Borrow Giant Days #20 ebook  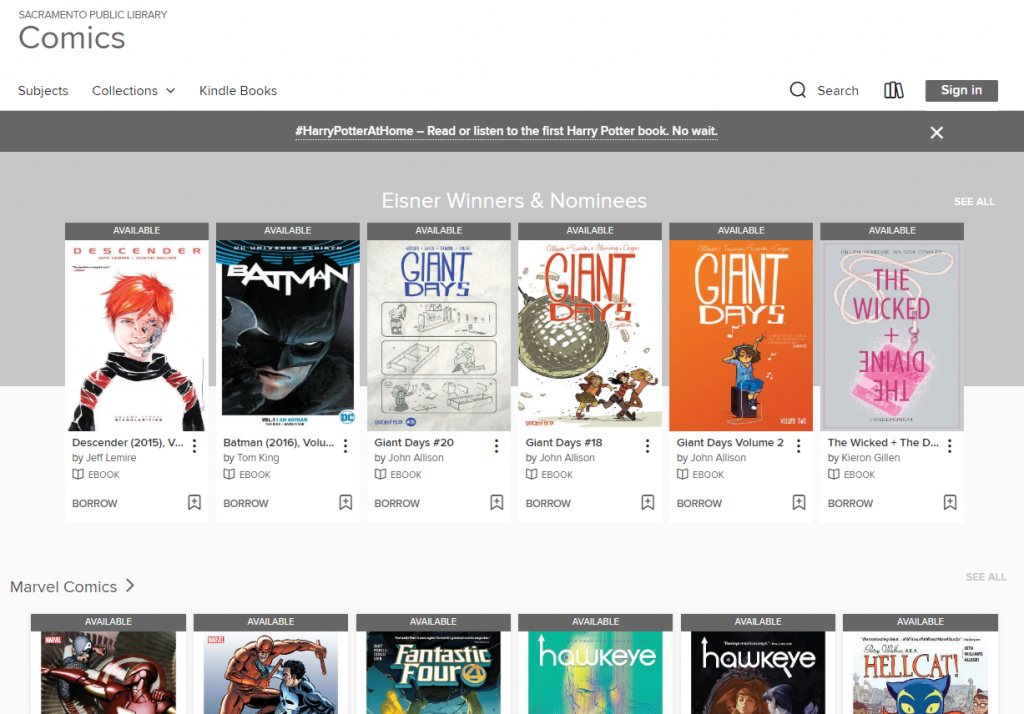(397, 504)
